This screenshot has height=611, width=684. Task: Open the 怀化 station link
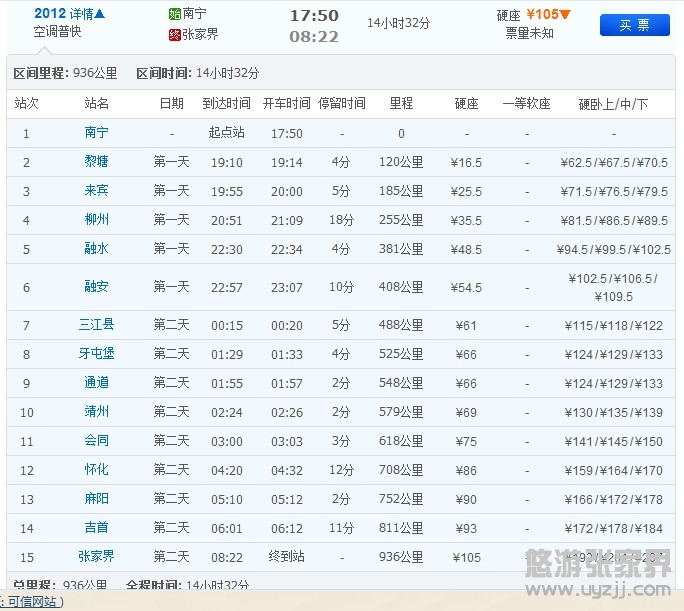tap(97, 470)
